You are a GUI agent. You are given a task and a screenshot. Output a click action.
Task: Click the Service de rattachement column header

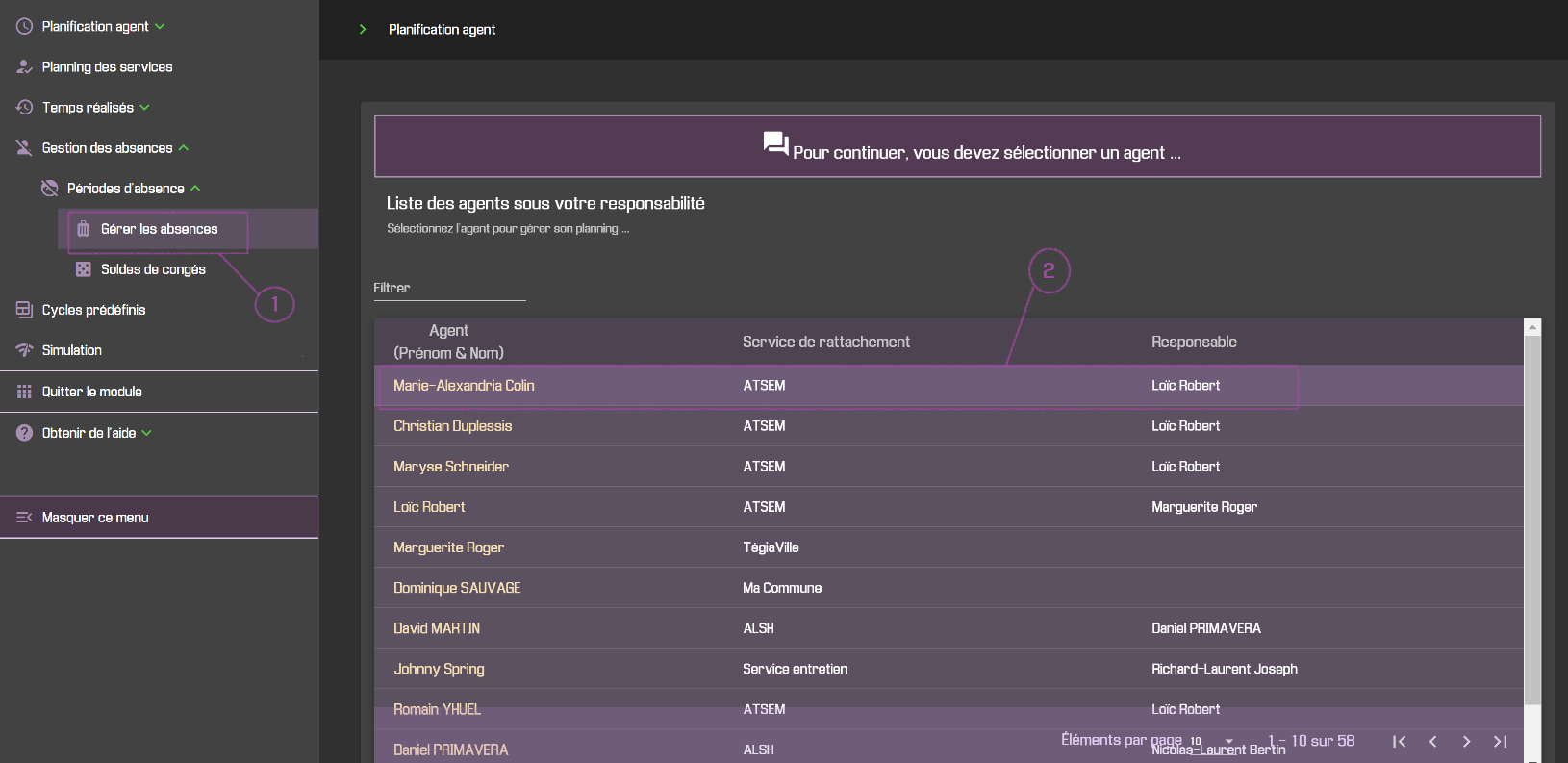coord(826,343)
